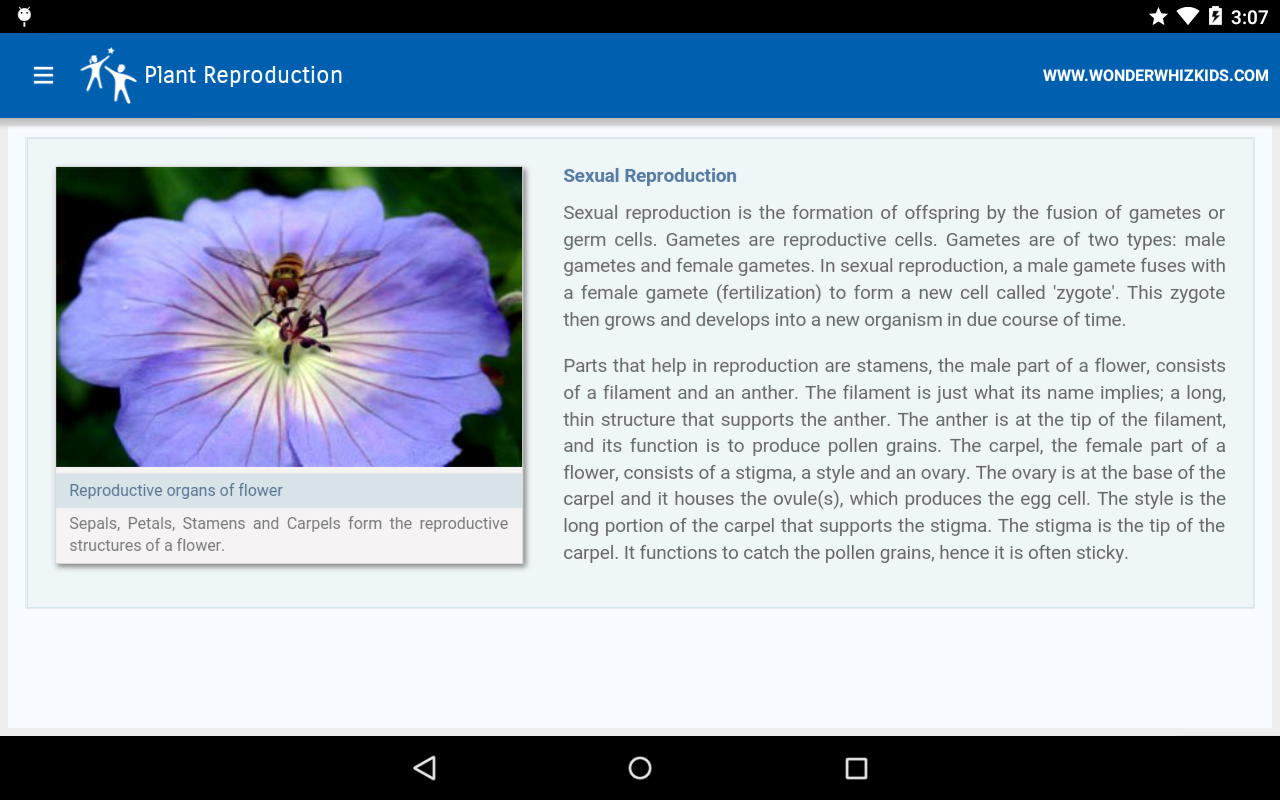Tap the Plant Reproduction title
Screen dimensions: 1280x800
pyautogui.click(x=243, y=75)
